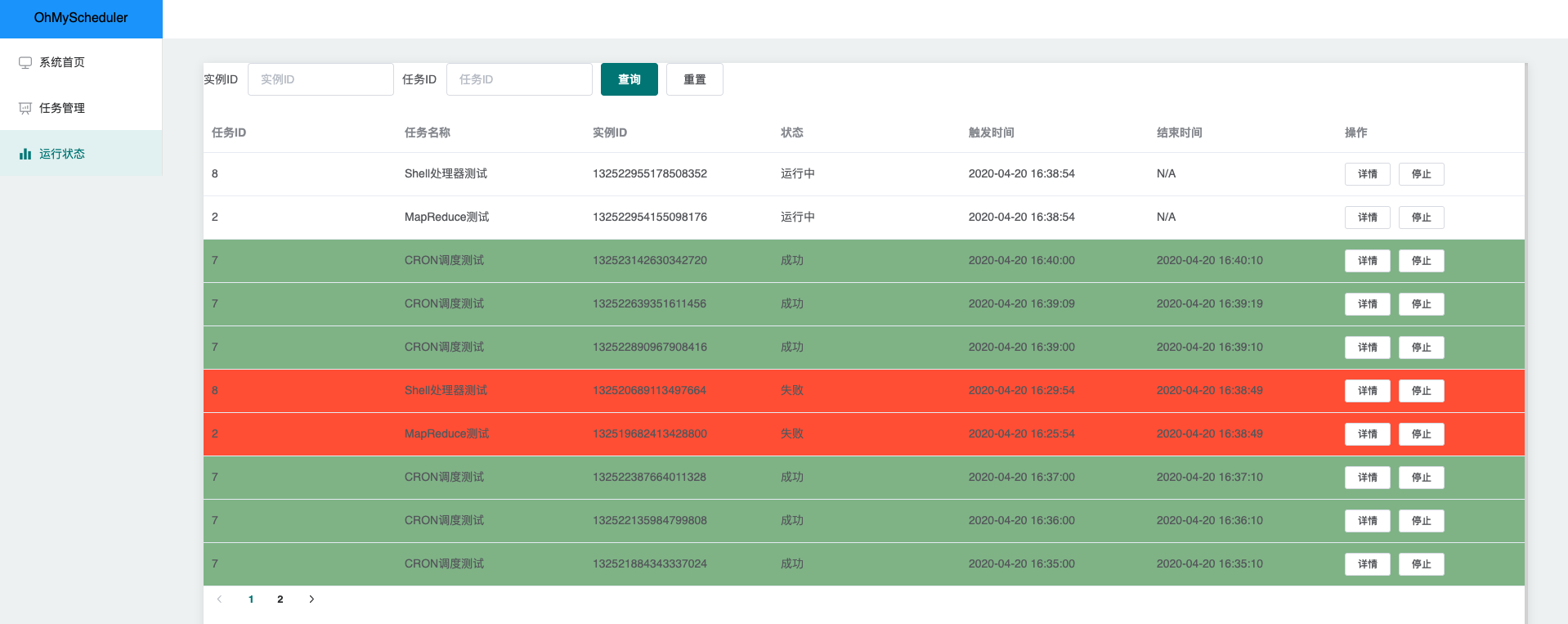The width and height of the screenshot is (1568, 624).
Task: Click the 查询 search button
Action: [x=629, y=79]
